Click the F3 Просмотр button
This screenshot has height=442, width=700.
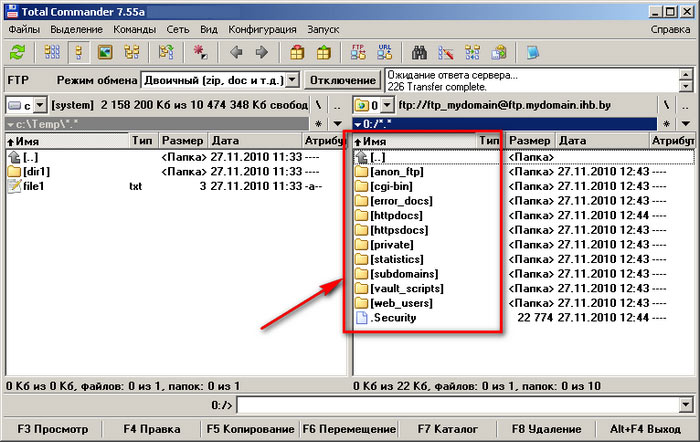[x=53, y=429]
